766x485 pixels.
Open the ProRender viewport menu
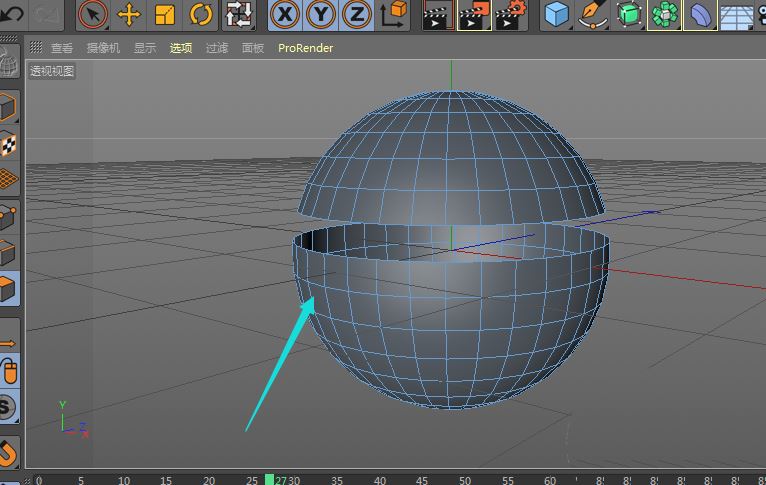(305, 48)
